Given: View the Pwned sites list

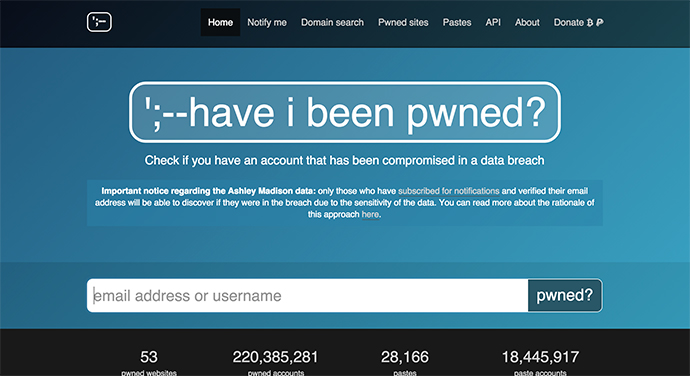Looking at the screenshot, I should pos(403,22).
